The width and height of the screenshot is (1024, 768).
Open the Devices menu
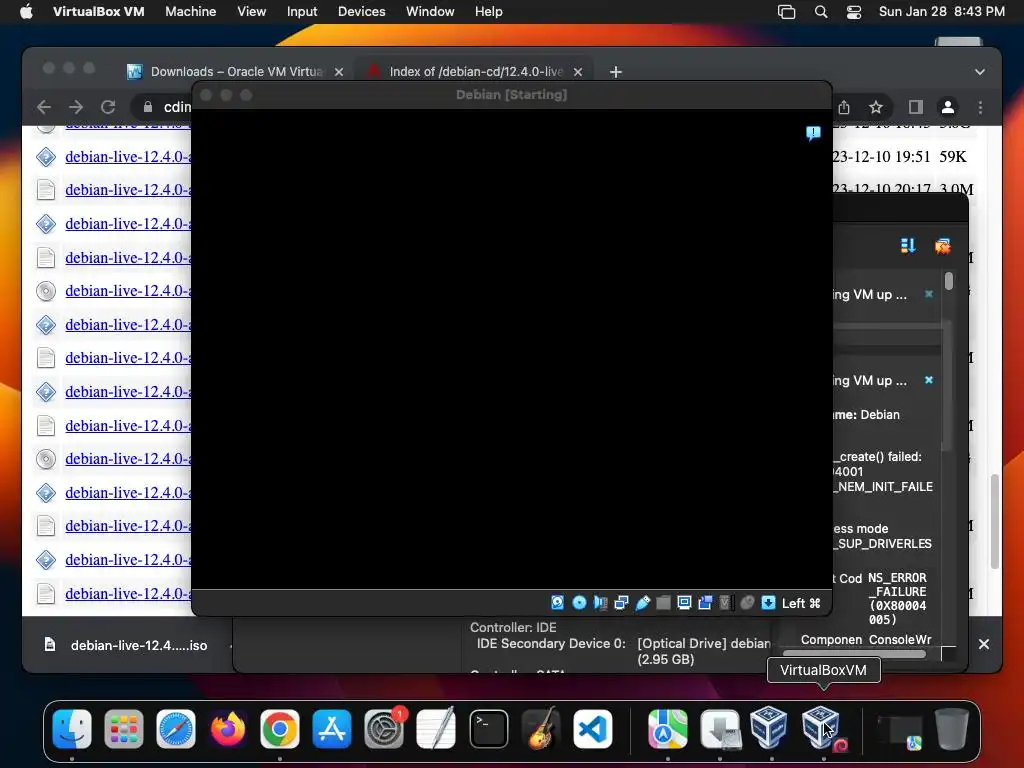pyautogui.click(x=361, y=12)
